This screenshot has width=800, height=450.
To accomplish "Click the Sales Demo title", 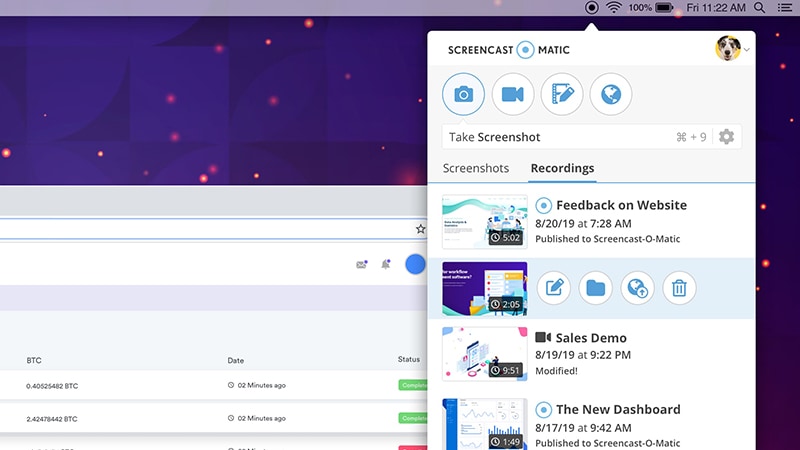I will [x=591, y=338].
